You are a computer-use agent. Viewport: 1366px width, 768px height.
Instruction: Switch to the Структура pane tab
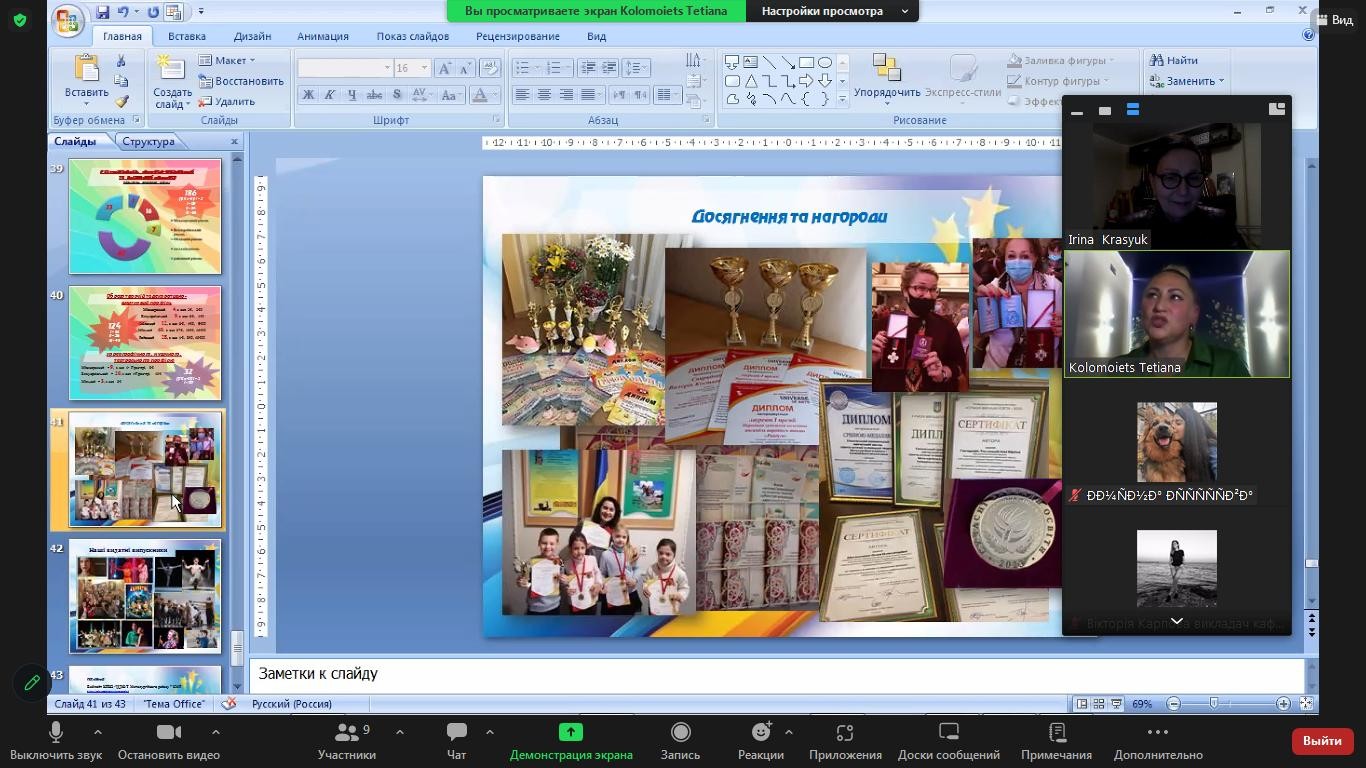point(148,141)
